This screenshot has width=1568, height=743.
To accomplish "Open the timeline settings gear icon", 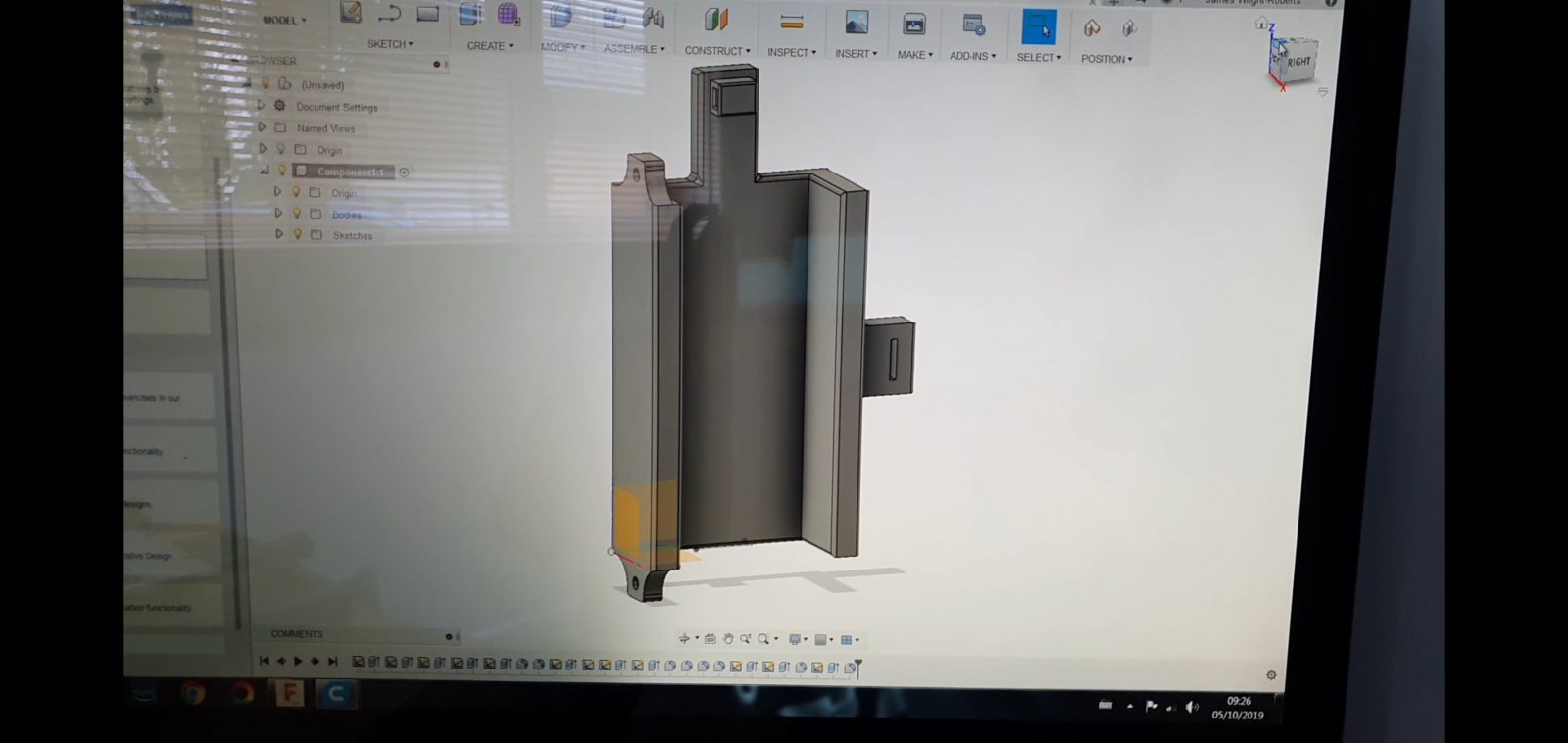I will point(1271,675).
